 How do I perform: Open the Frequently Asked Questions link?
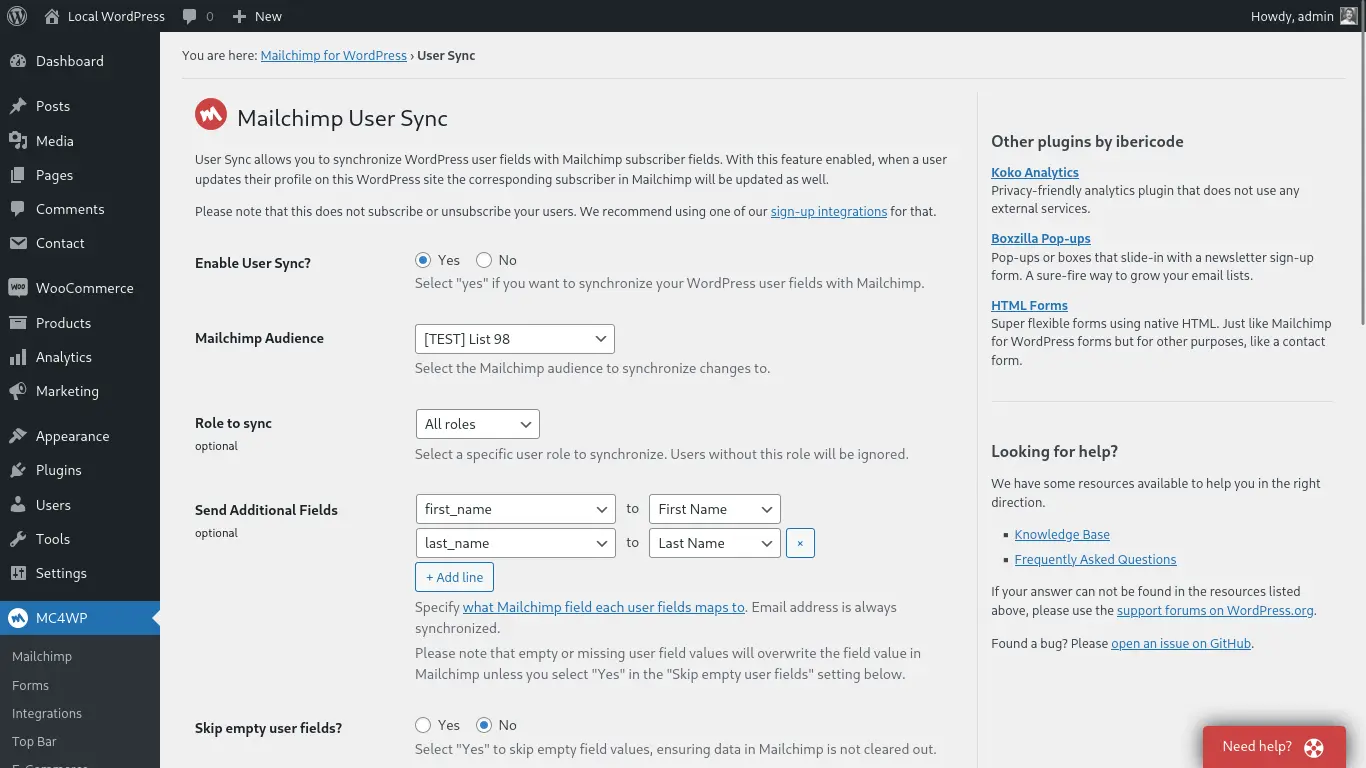pos(1095,560)
